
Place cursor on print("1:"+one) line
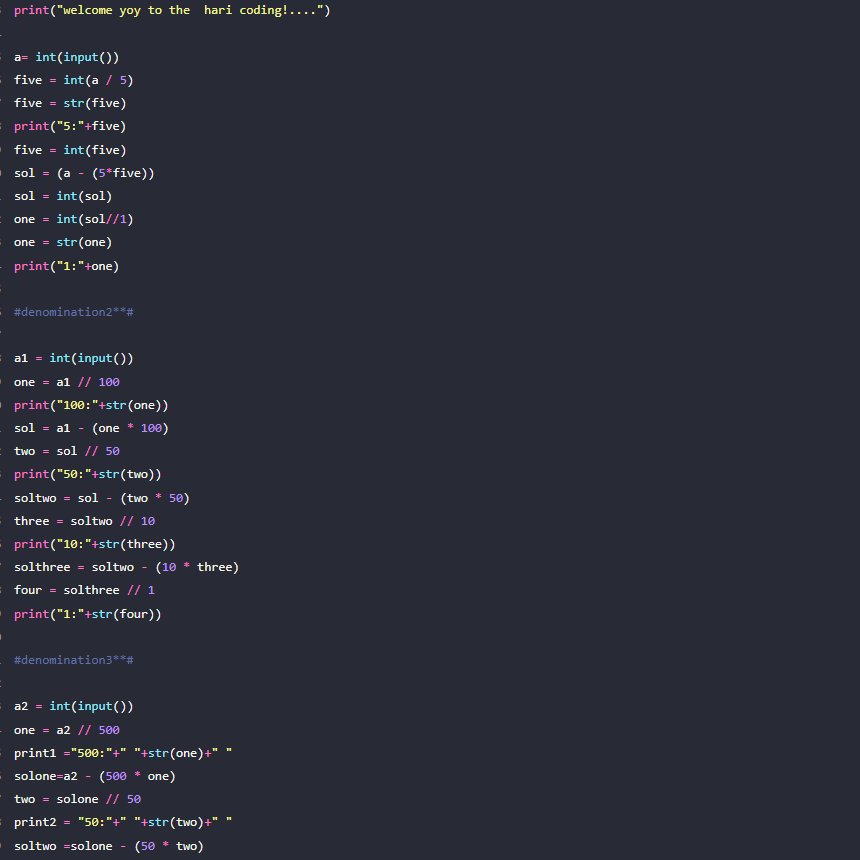(66, 266)
